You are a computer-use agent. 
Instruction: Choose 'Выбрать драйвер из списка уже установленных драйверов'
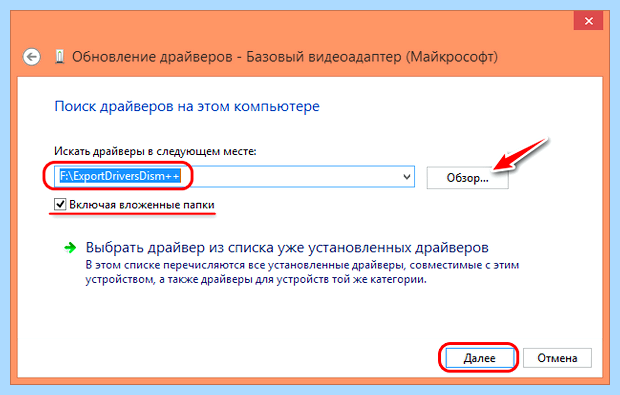(287, 248)
